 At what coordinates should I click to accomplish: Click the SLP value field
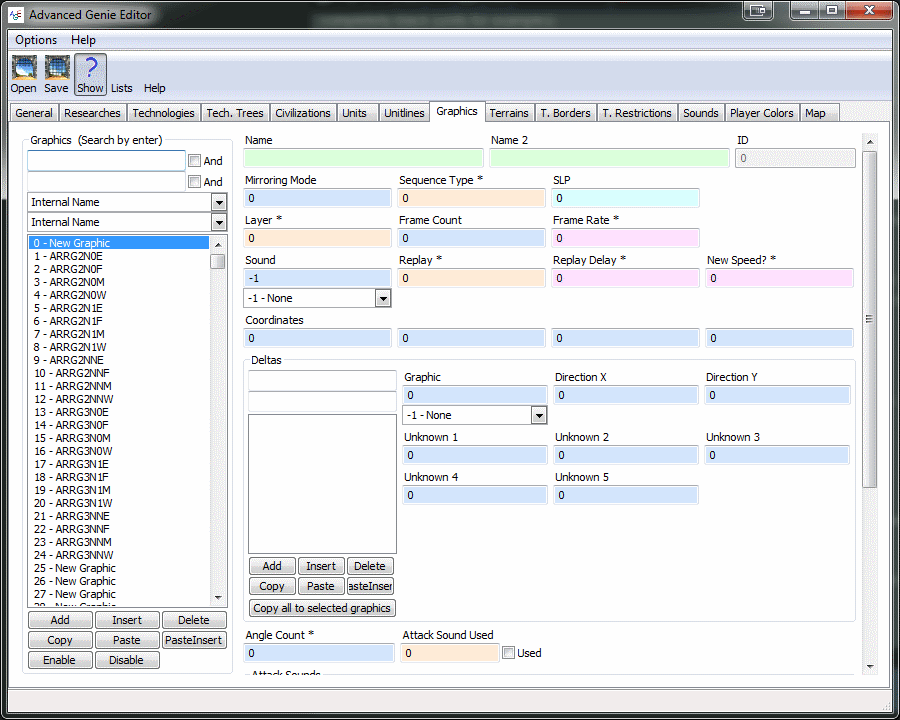(x=626, y=198)
